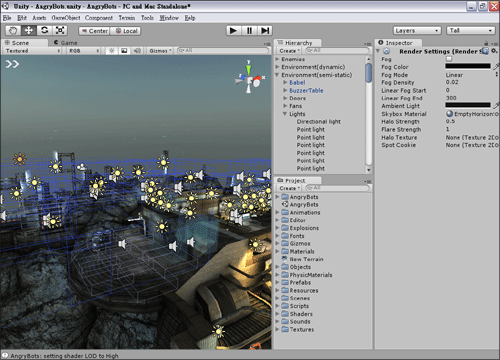Select the Shaders folder
This screenshot has width=500, height=360.
(x=301, y=314)
